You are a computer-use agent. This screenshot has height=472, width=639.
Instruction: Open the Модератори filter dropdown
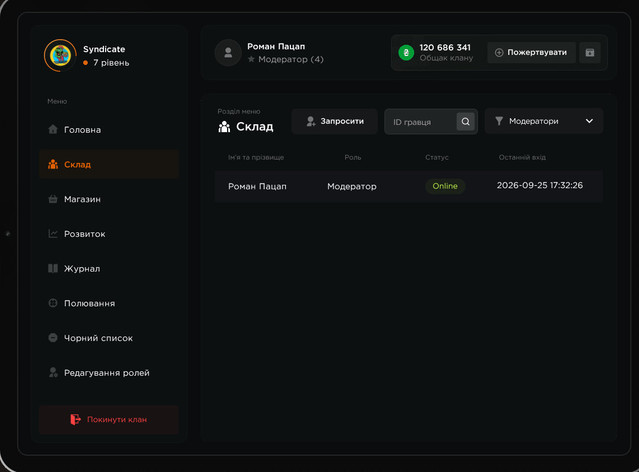click(x=544, y=121)
